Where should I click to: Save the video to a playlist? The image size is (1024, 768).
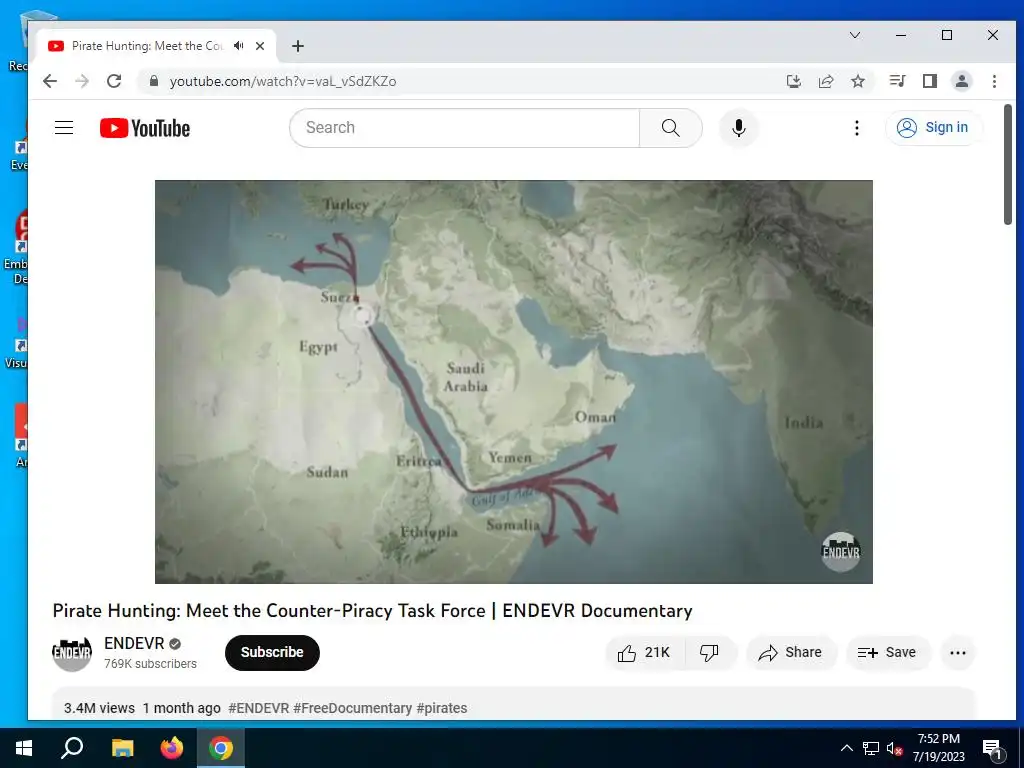point(888,652)
